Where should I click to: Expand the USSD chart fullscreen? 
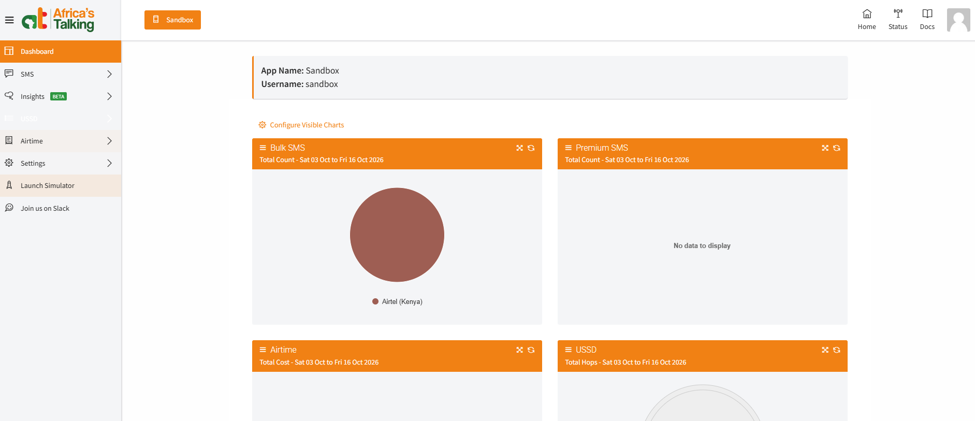tap(825, 350)
